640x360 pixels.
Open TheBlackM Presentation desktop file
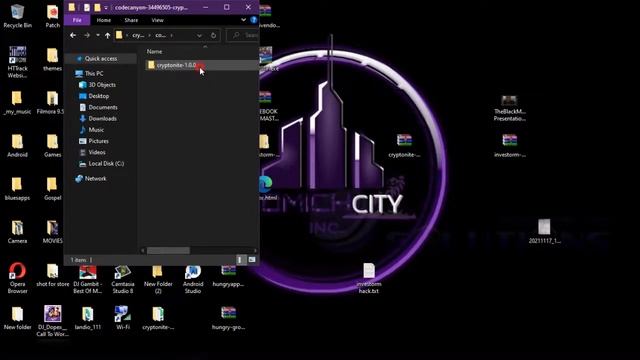click(x=509, y=108)
